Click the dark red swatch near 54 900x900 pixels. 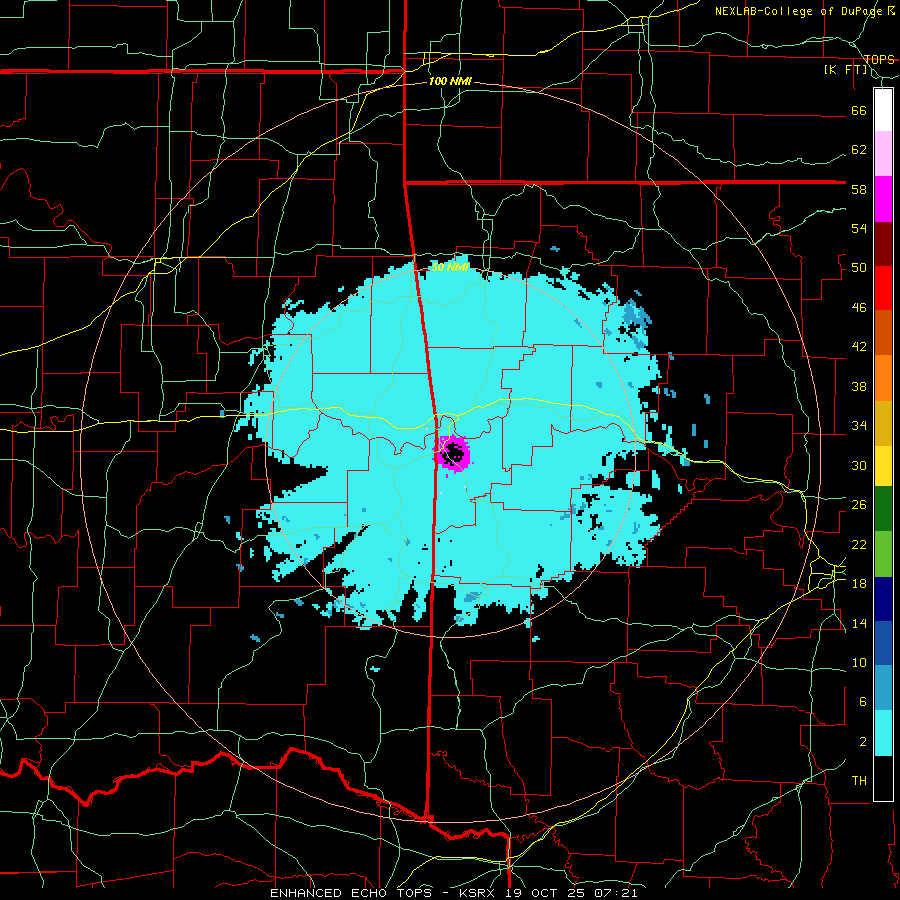[x=883, y=244]
